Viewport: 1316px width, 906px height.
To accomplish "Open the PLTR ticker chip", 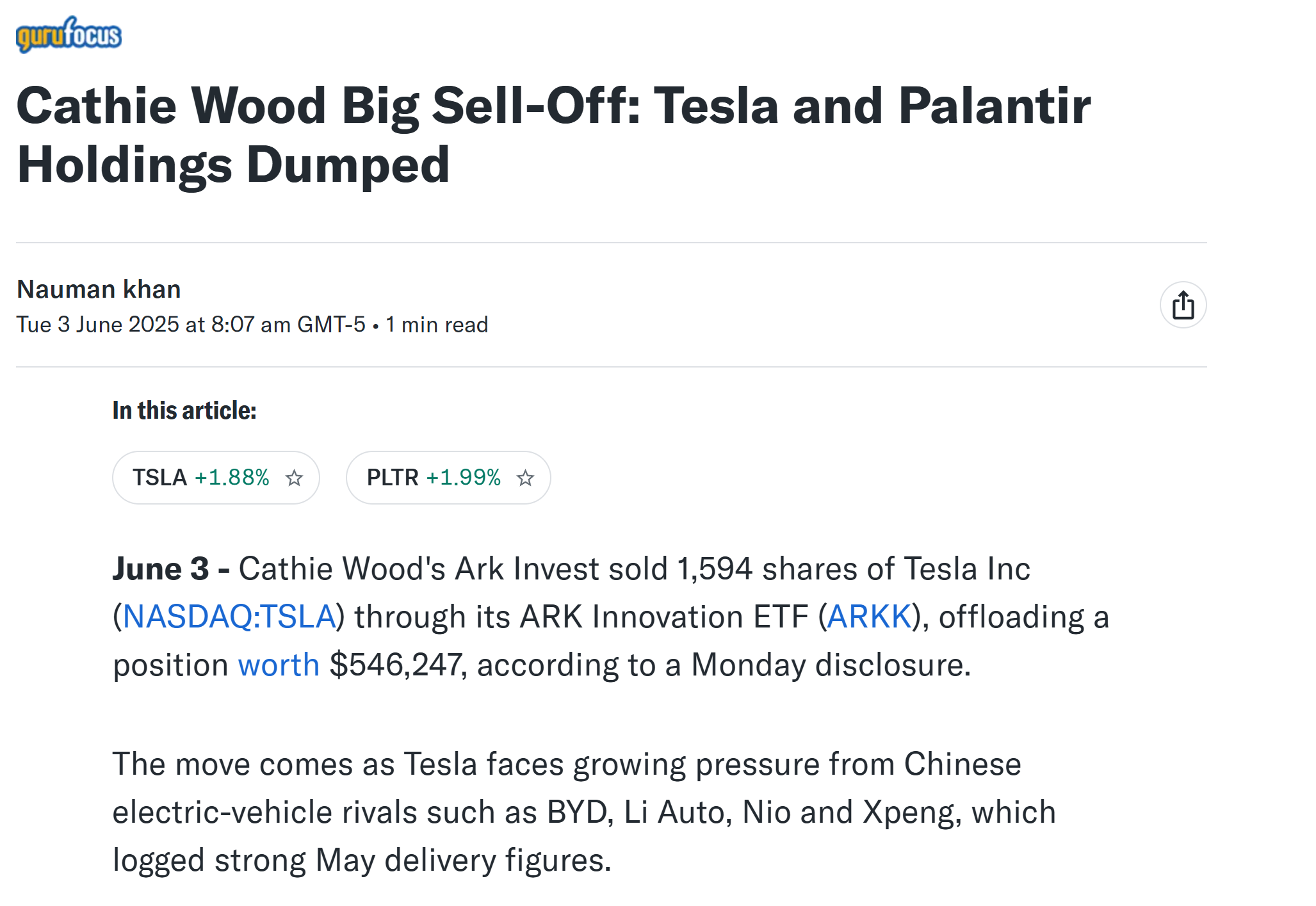I will (448, 478).
